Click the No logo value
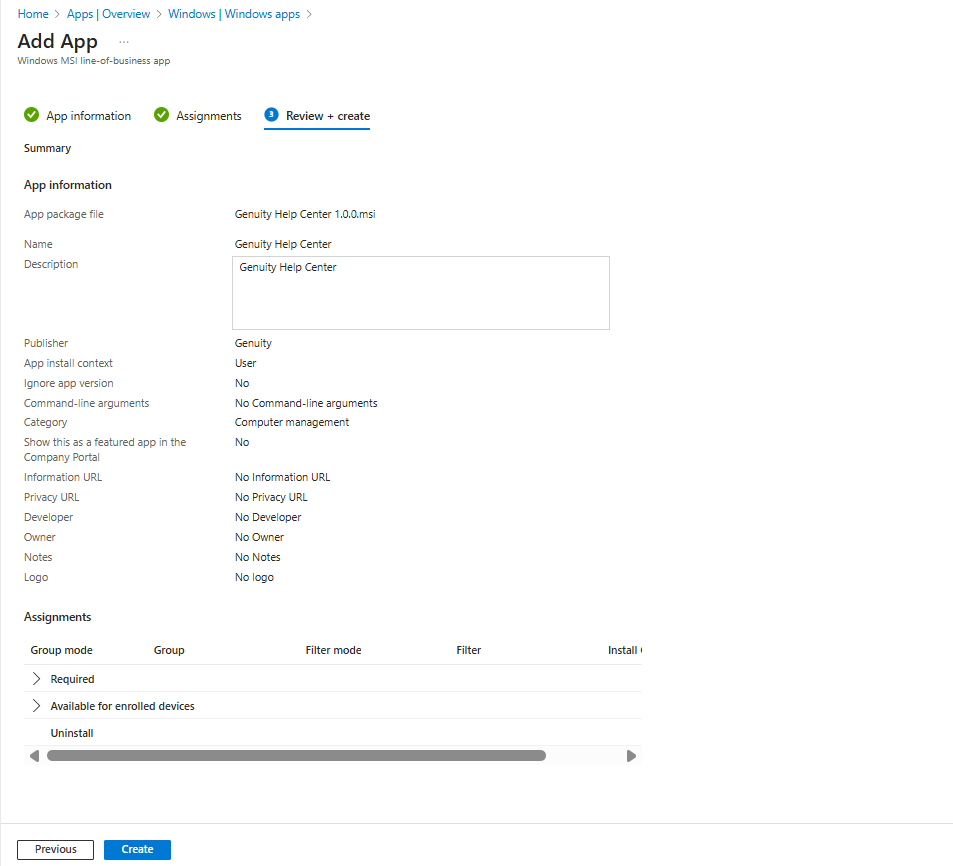This screenshot has height=866, width=953. [254, 577]
